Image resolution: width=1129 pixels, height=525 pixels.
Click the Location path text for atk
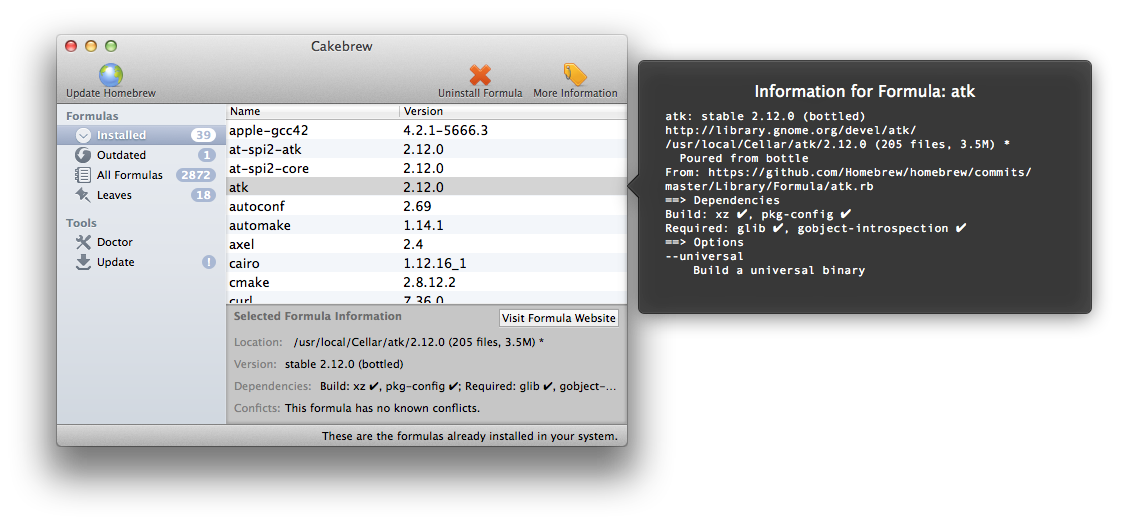pyautogui.click(x=418, y=342)
